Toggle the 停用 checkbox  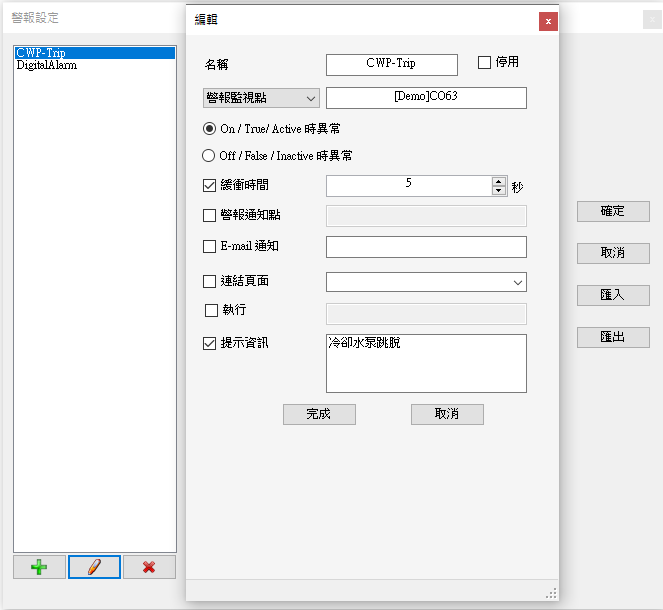pyautogui.click(x=485, y=63)
